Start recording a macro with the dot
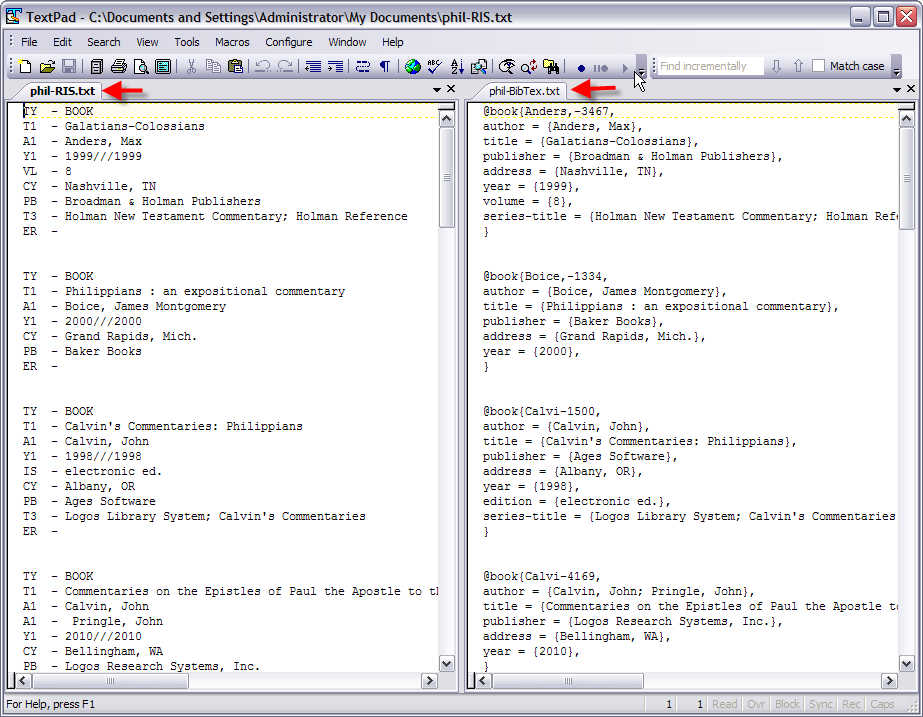This screenshot has width=923, height=717. coord(581,68)
